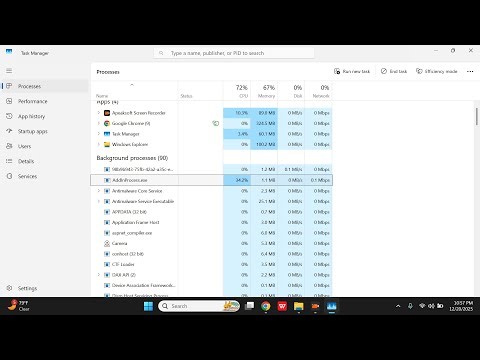Select the AddInProcess.exe process
Image resolution: width=480 pixels, height=360 pixels.
(x=211, y=180)
